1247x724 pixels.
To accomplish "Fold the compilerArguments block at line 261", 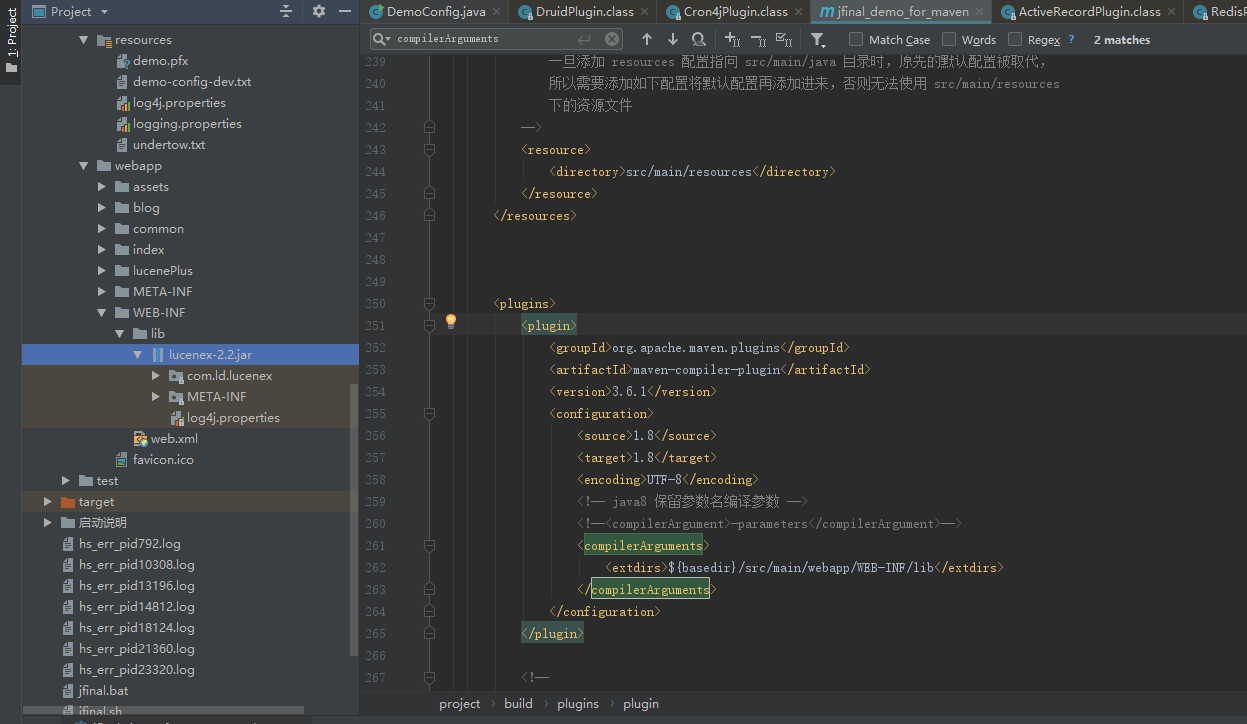I will (429, 546).
